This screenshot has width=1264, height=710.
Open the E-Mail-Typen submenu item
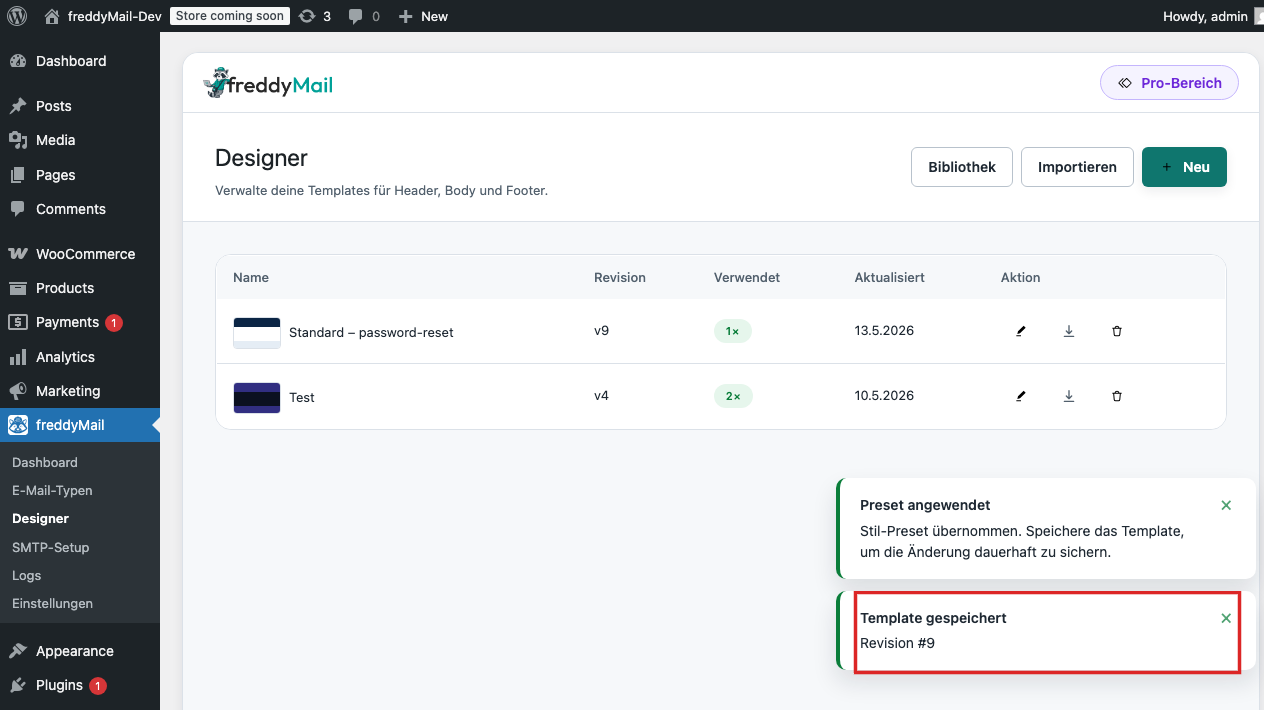tap(52, 491)
